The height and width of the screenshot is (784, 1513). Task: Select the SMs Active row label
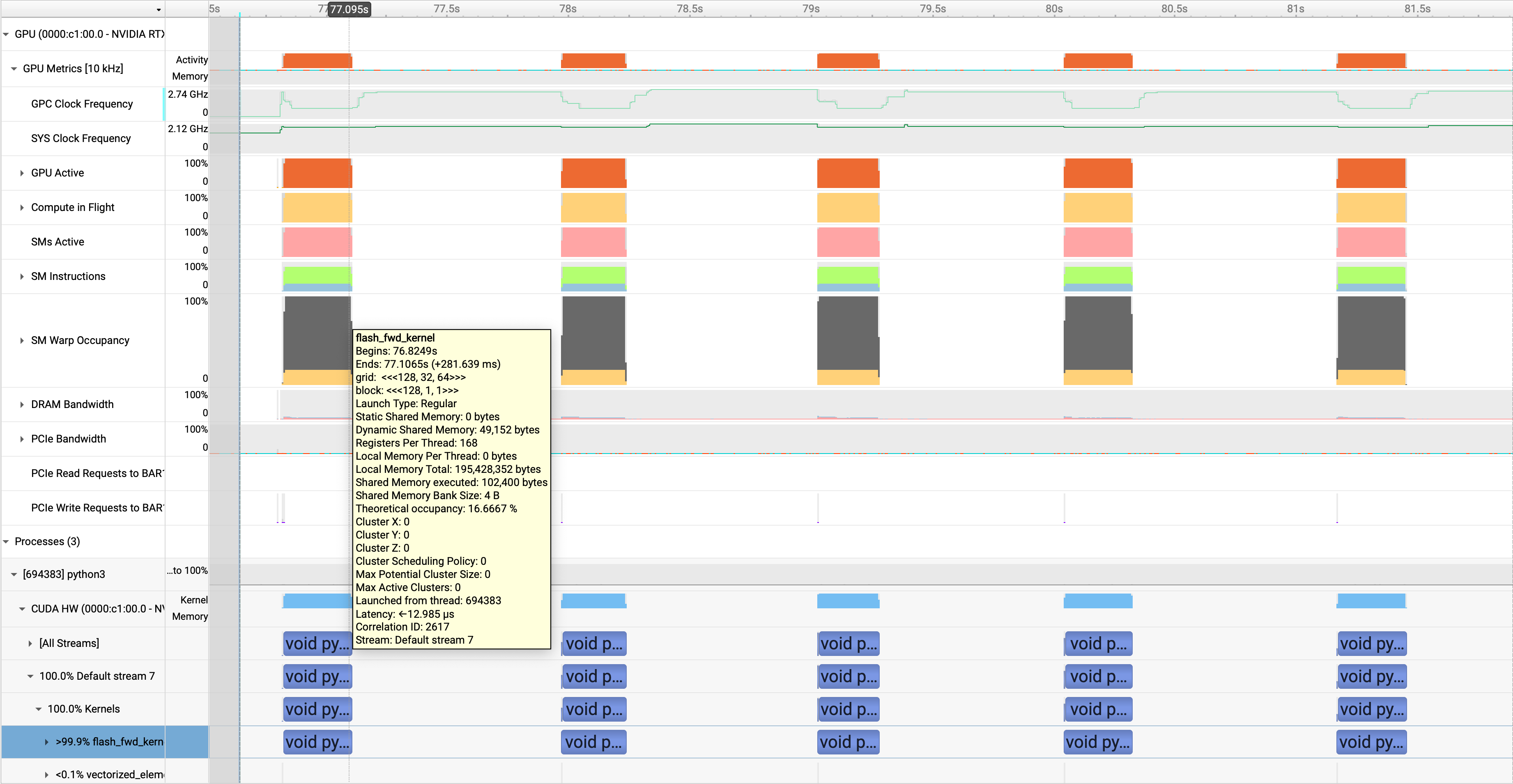tap(57, 242)
